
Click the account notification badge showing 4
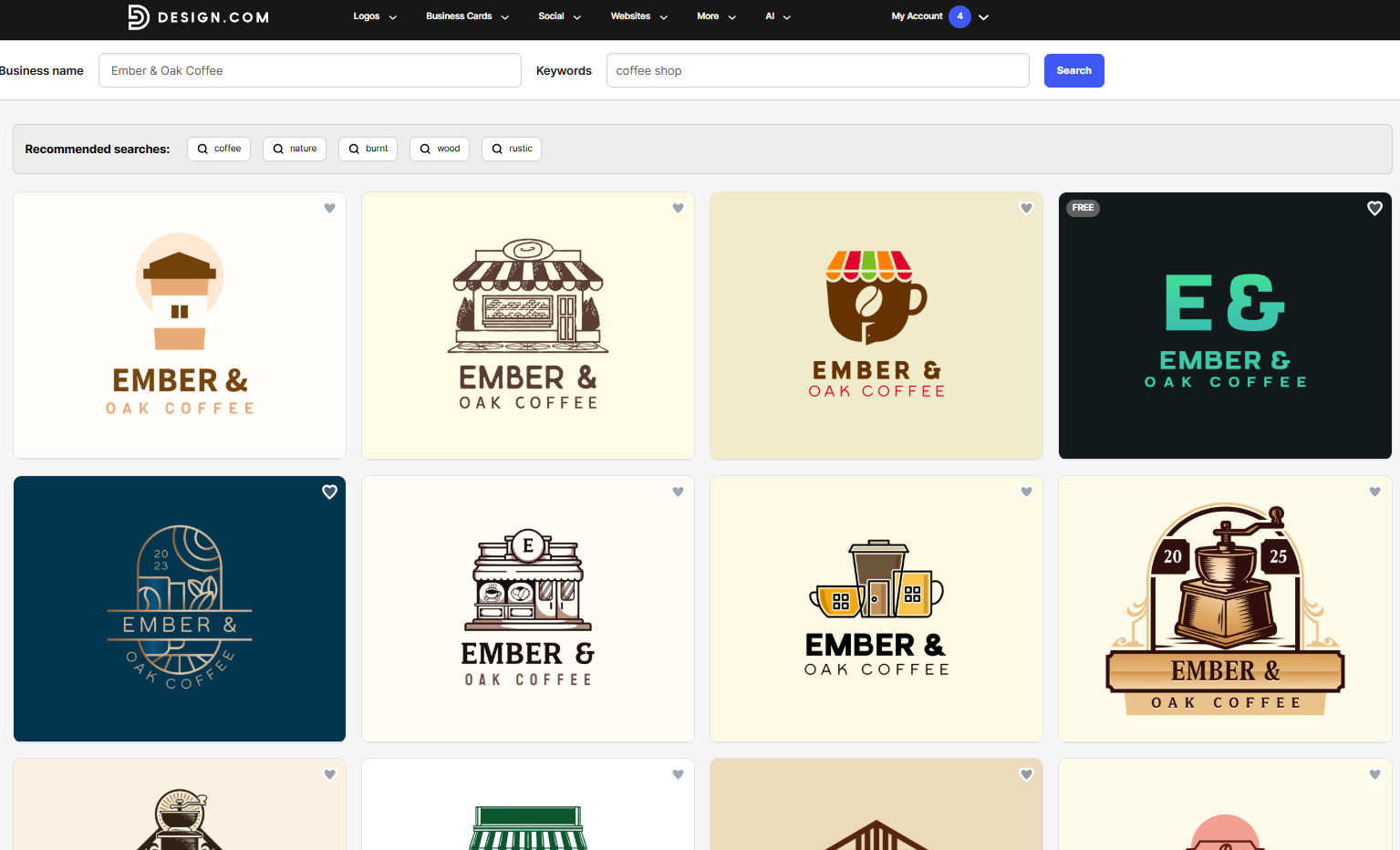959,16
